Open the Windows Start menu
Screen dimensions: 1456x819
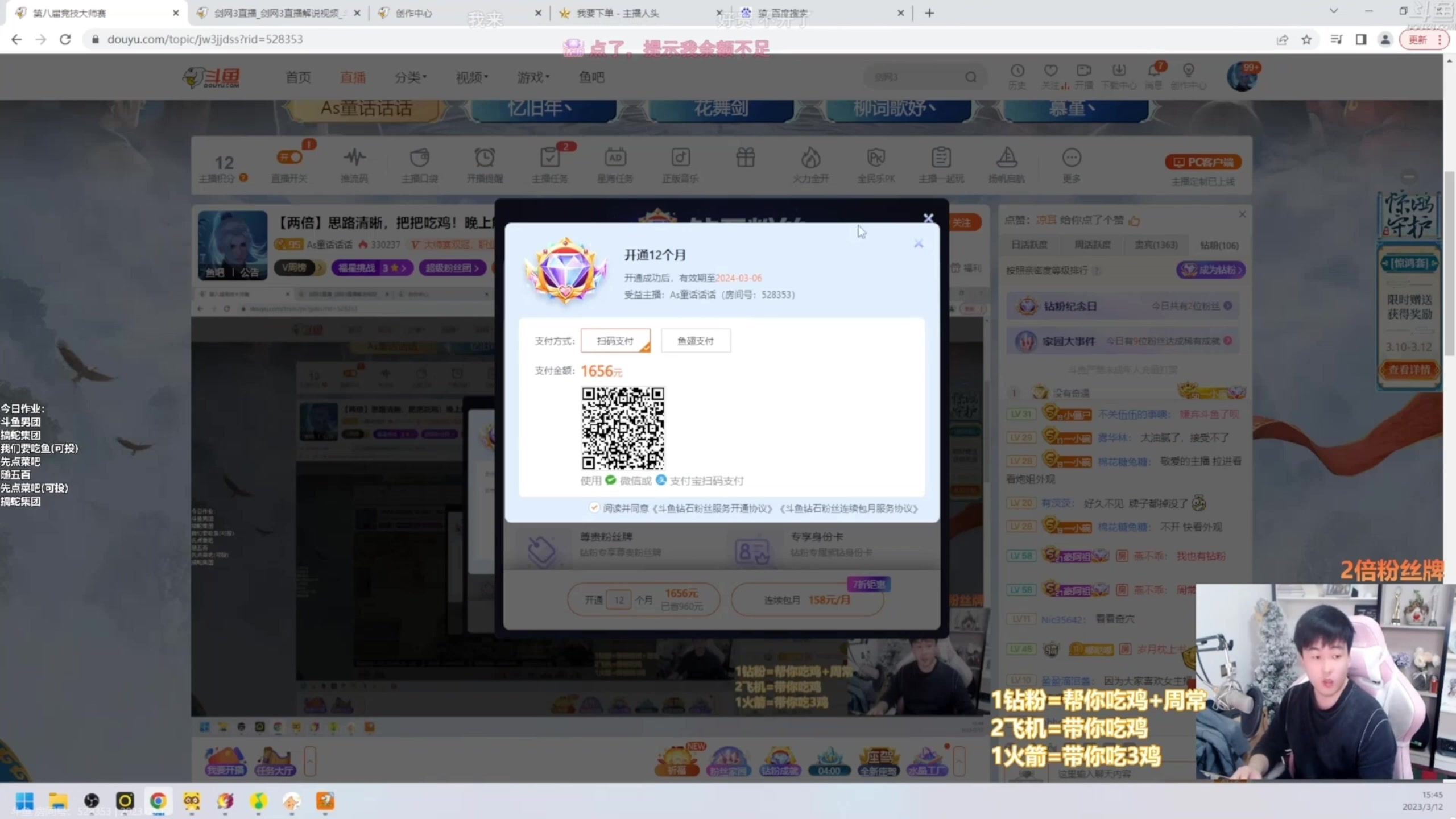click(24, 801)
